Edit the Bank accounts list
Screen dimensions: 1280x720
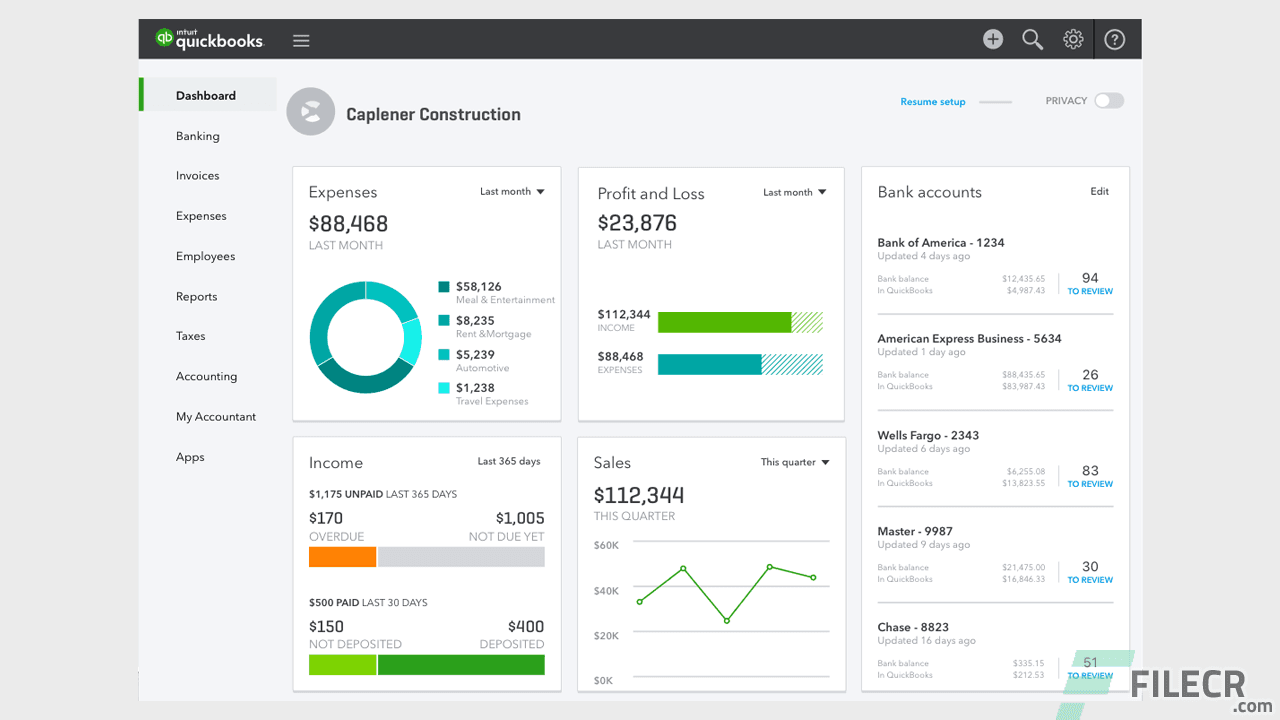point(1099,191)
